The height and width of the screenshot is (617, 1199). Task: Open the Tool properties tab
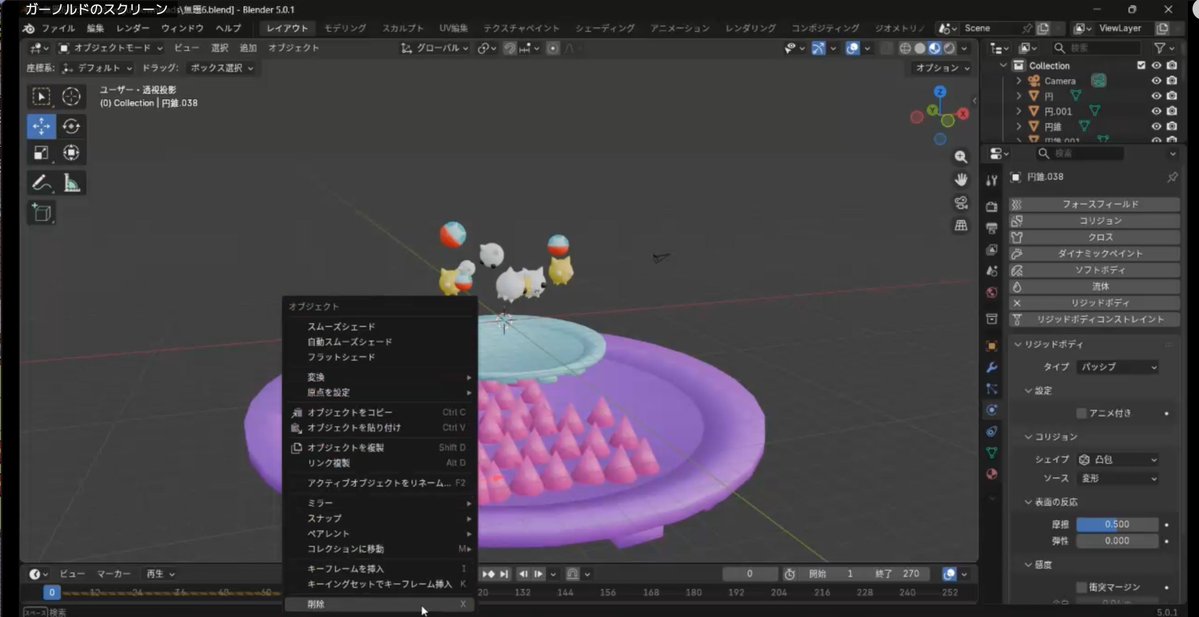(x=992, y=180)
